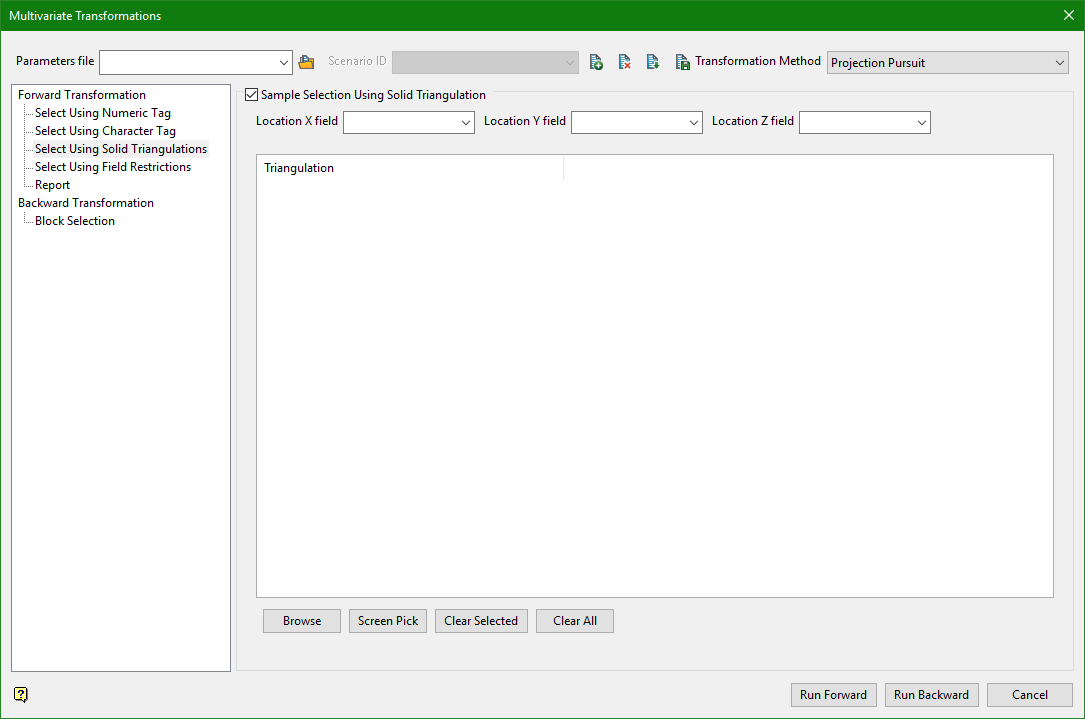Open the Block Selection tree item
The image size is (1085, 719).
pos(74,221)
